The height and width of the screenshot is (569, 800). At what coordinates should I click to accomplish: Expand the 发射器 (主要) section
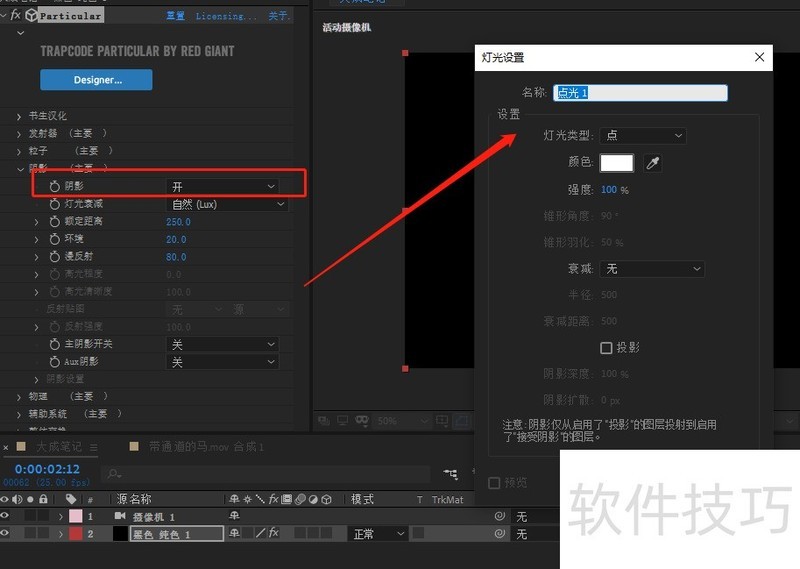19,133
